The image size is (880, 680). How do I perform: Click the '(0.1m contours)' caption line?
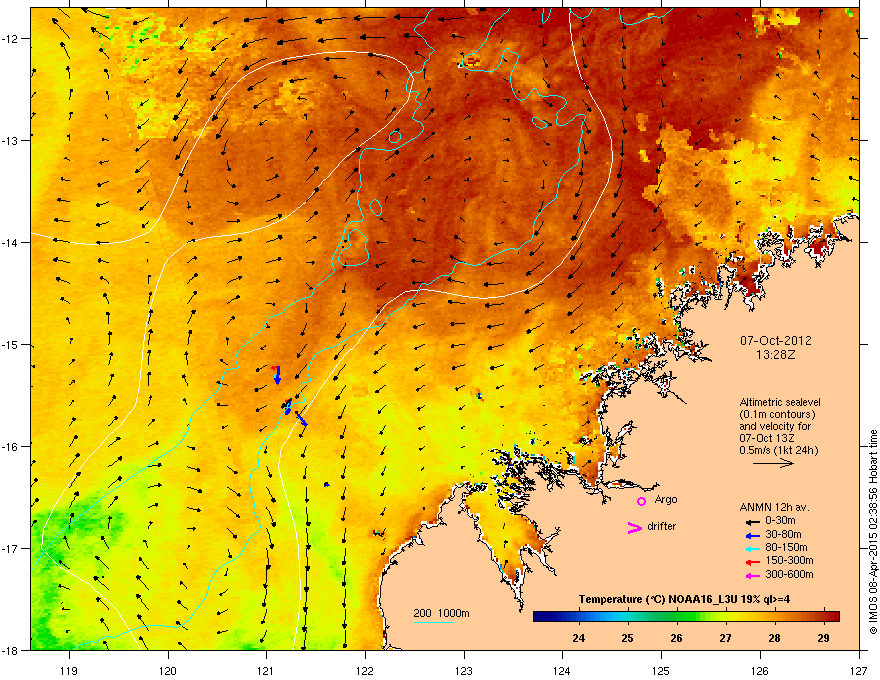(x=777, y=415)
